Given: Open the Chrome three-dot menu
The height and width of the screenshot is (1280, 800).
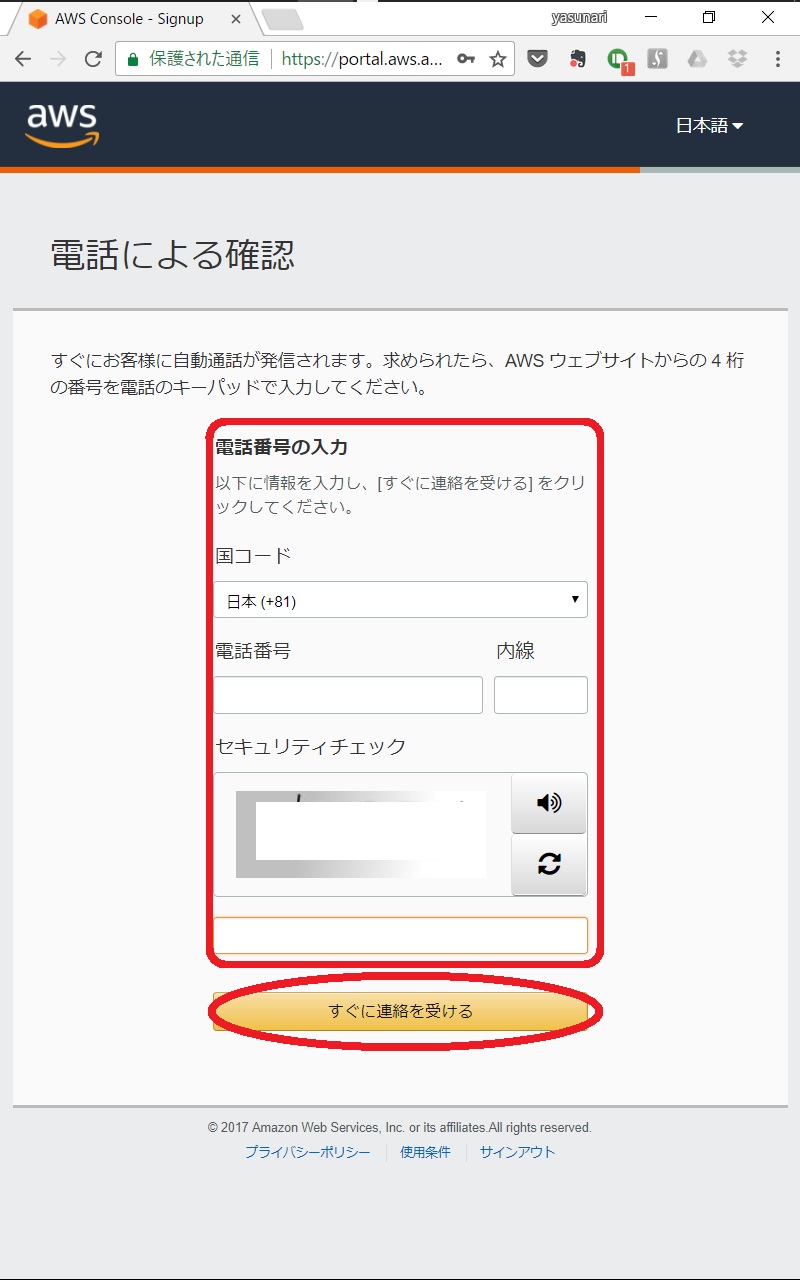Looking at the screenshot, I should tap(777, 59).
